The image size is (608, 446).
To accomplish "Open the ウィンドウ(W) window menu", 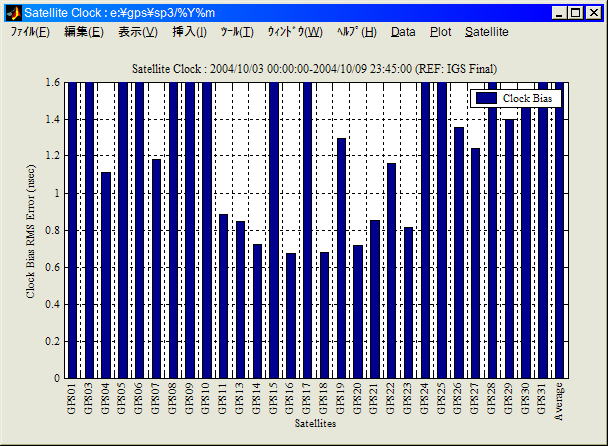I will (294, 32).
